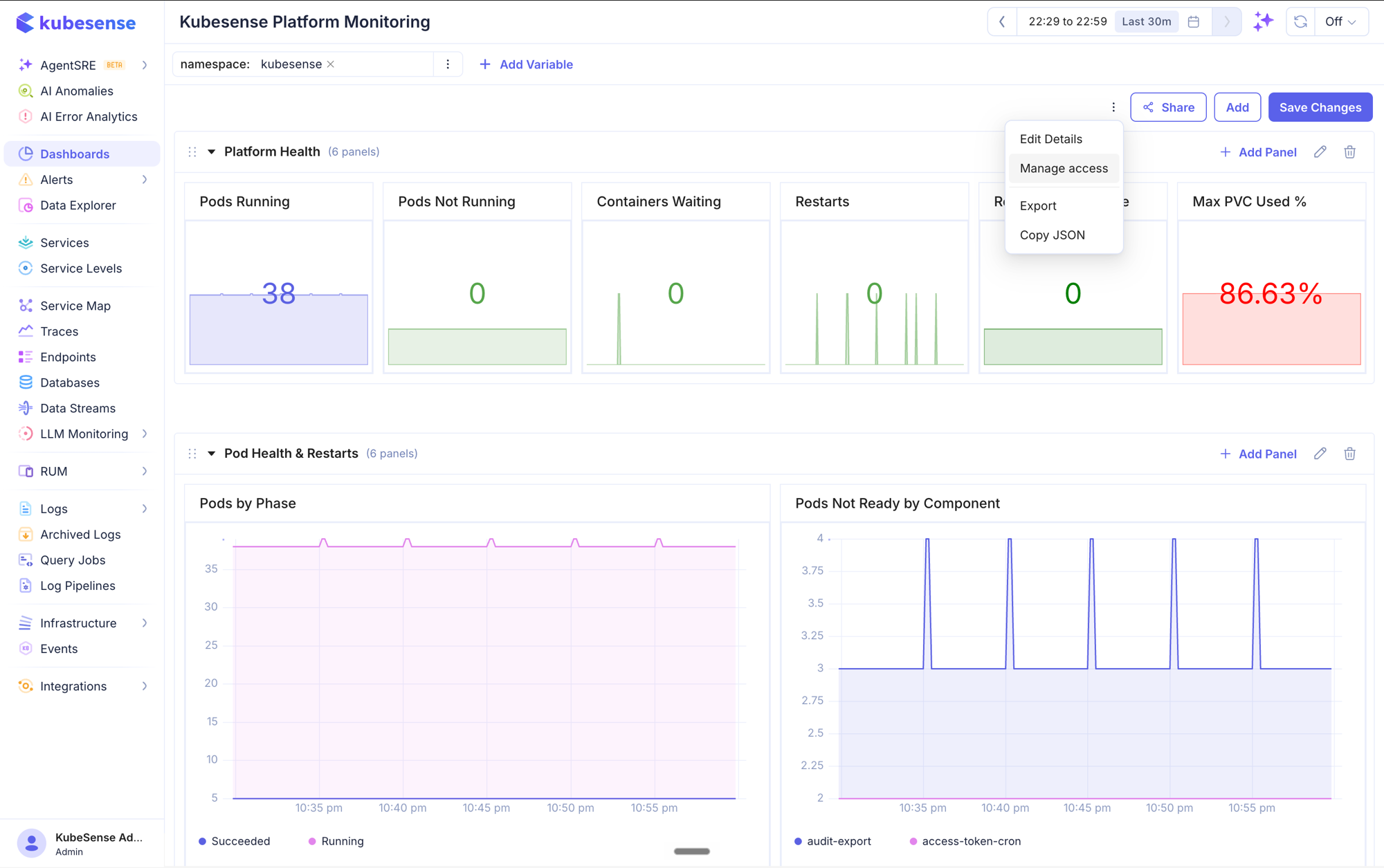Expand Logs submenu chevron
The image size is (1384, 868).
pyautogui.click(x=145, y=509)
